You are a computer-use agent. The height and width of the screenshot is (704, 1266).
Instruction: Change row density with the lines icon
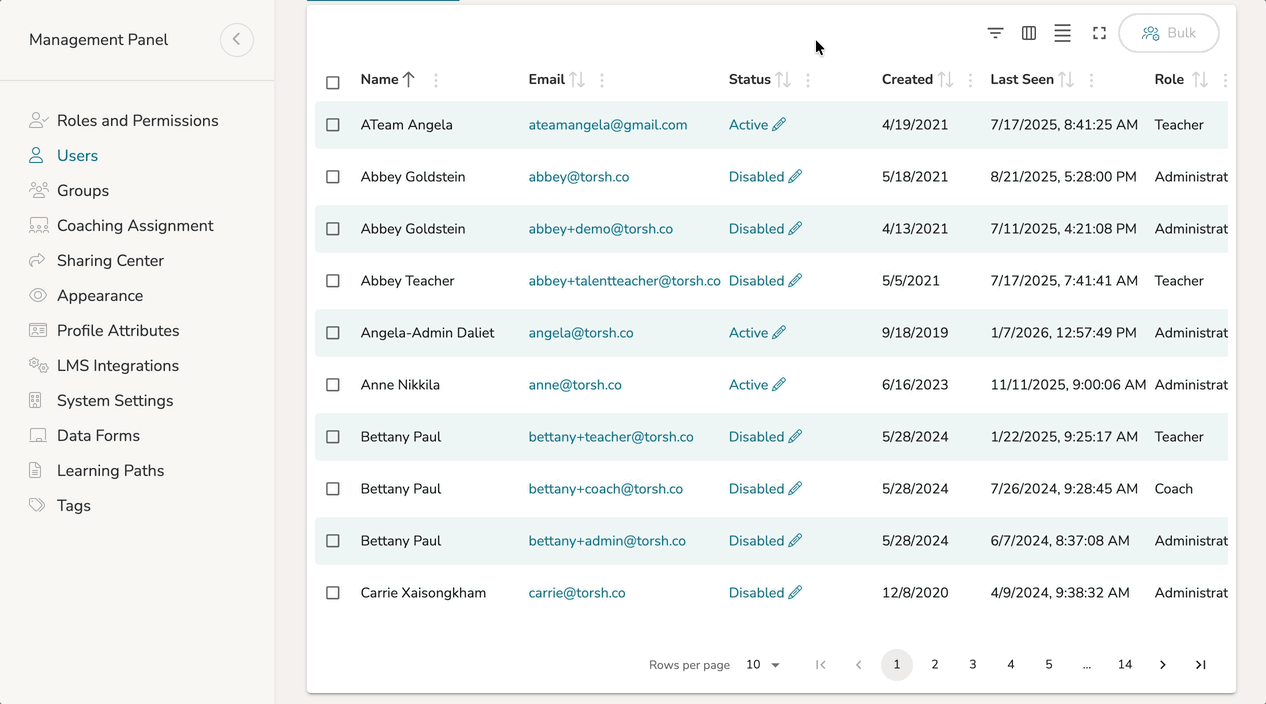(1062, 33)
